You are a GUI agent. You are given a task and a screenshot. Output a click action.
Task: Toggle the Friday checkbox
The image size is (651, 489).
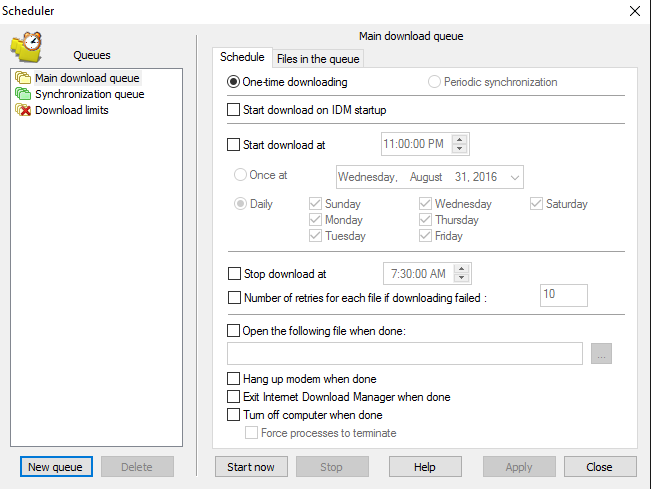coord(425,236)
